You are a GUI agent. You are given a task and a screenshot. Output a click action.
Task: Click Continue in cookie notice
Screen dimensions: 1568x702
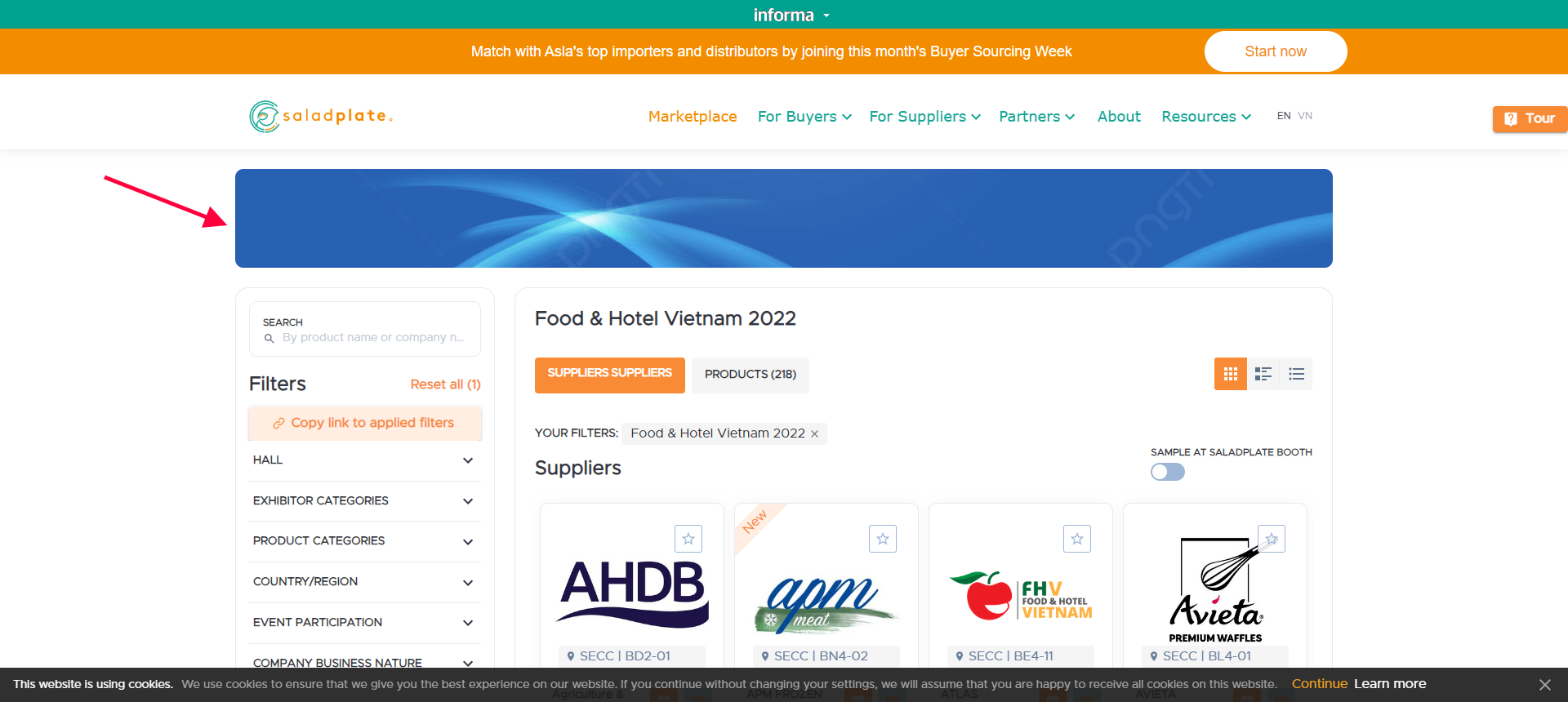click(1319, 684)
